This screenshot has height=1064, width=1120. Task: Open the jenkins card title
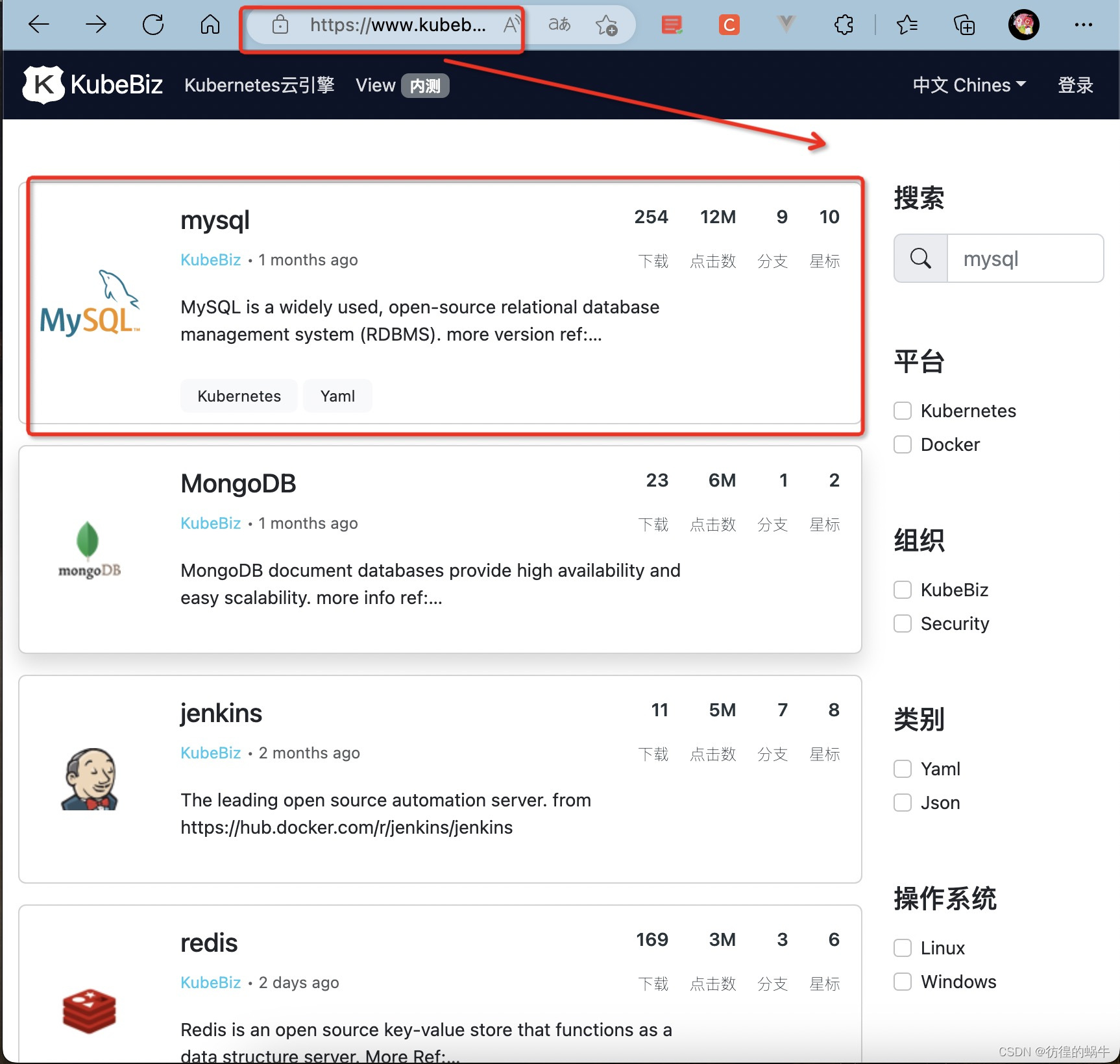click(221, 714)
